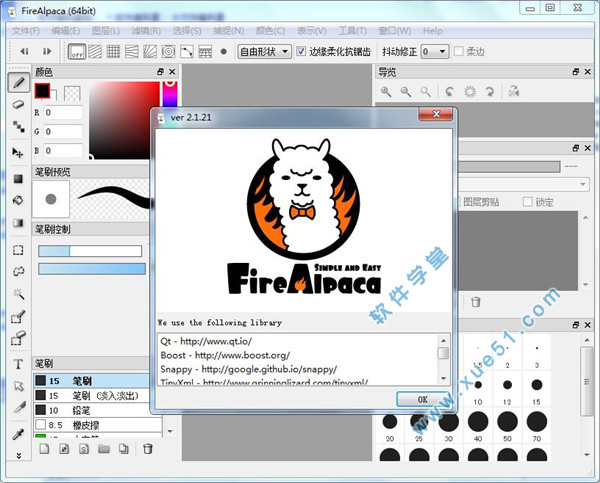Click the Redo arrow in toolbar

47,51
